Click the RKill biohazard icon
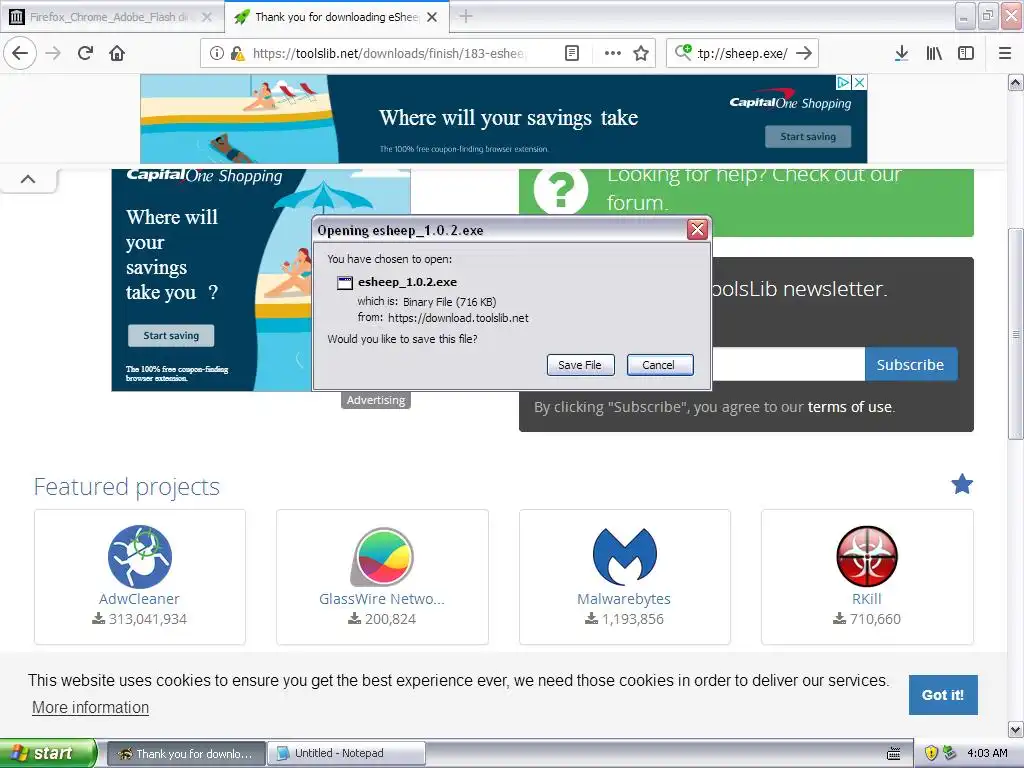Image resolution: width=1024 pixels, height=768 pixels. pos(867,556)
